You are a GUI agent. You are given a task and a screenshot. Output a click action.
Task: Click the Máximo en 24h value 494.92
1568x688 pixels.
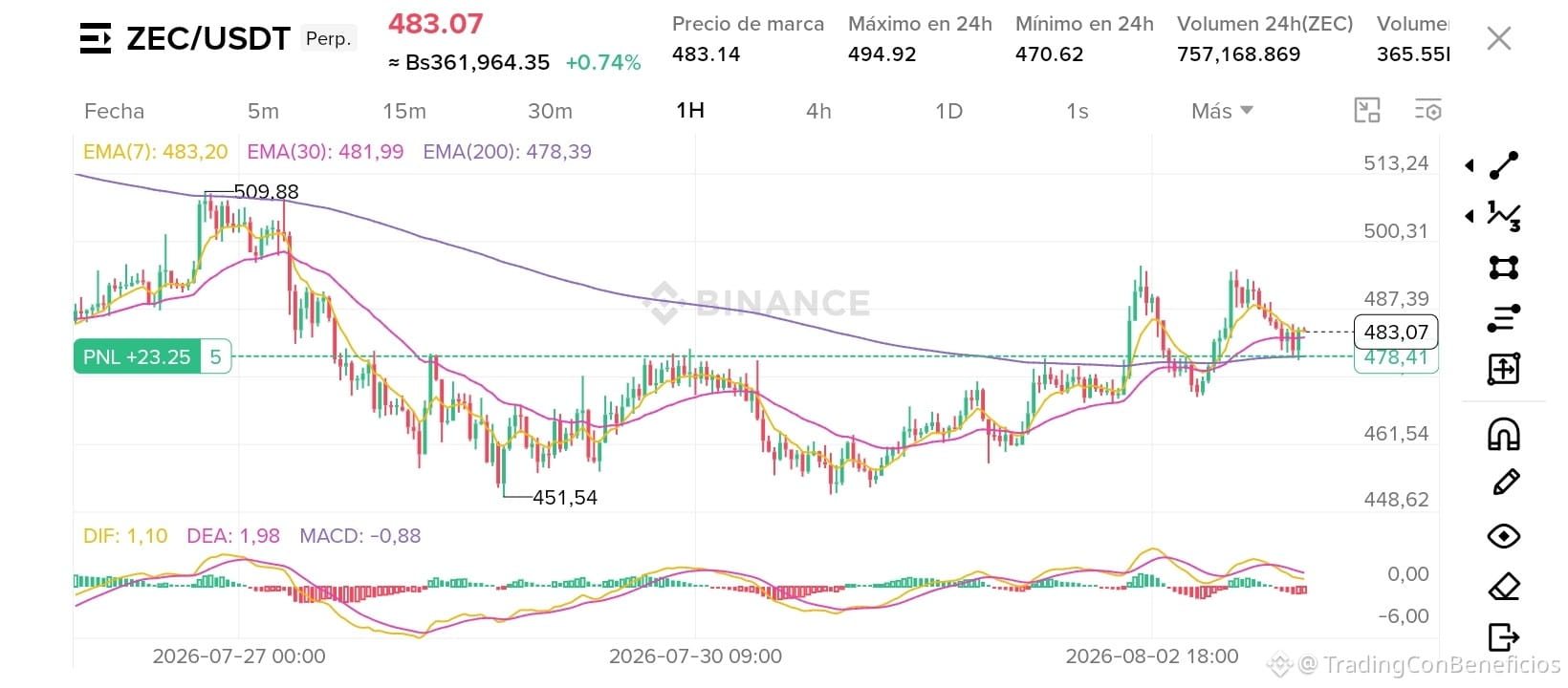click(882, 54)
